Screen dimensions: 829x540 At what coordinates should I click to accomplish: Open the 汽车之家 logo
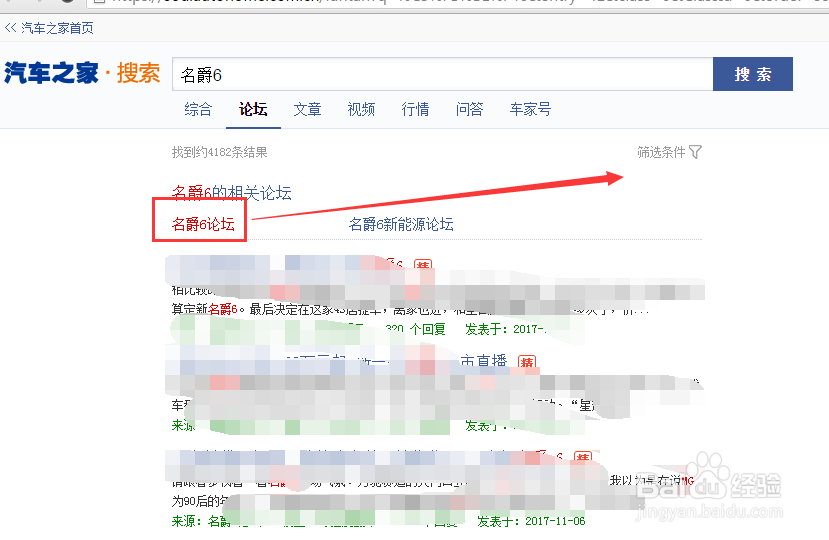[51, 73]
